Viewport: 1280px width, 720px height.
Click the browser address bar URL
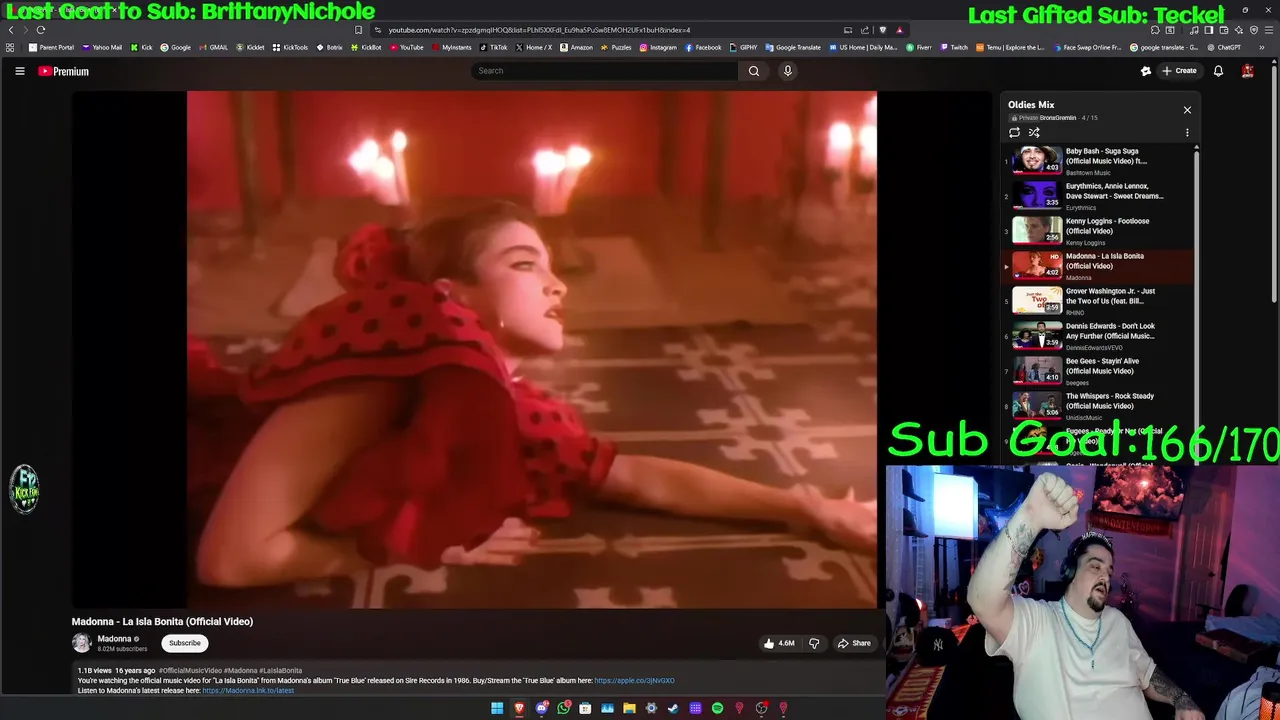pos(539,30)
